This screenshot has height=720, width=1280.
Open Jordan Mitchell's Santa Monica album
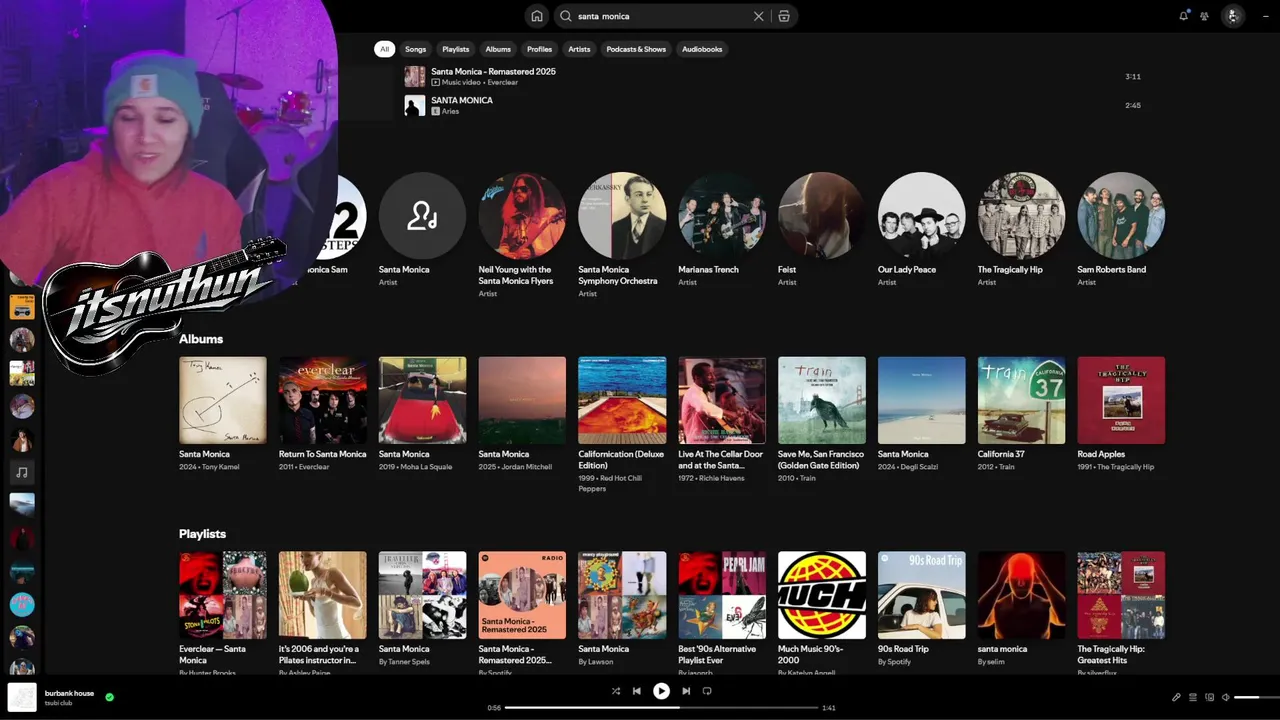coord(522,400)
